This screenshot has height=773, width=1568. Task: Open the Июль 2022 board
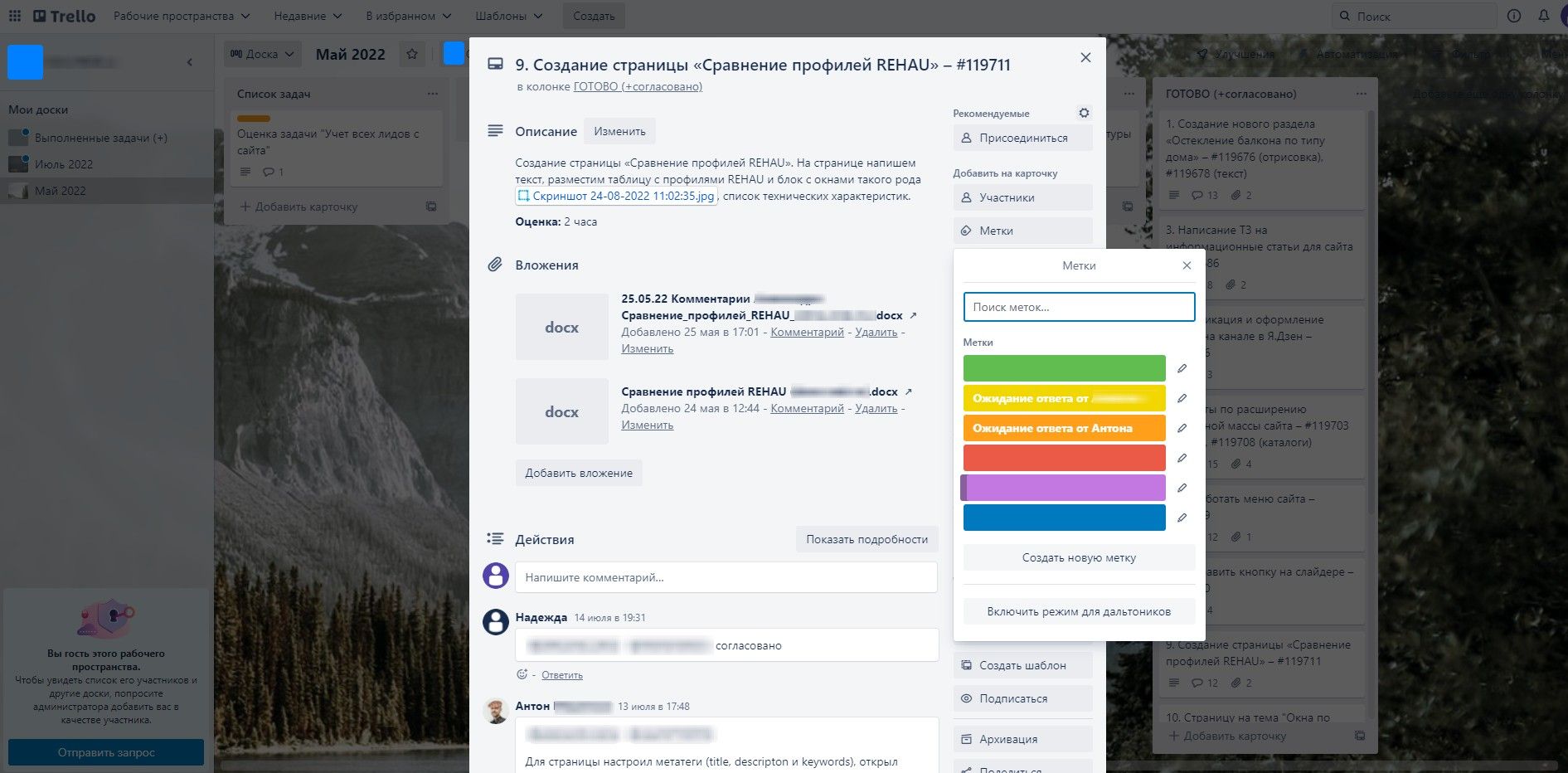64,164
